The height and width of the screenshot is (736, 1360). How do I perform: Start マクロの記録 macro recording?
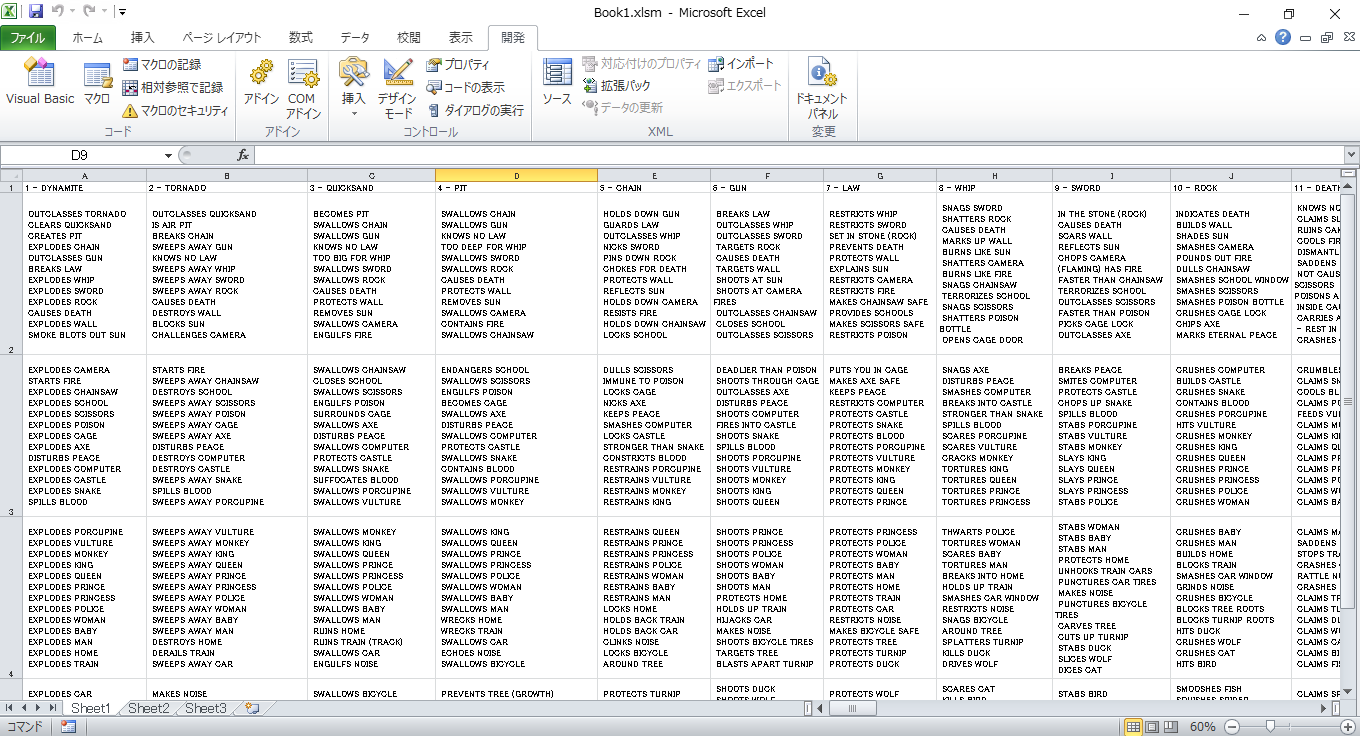162,65
